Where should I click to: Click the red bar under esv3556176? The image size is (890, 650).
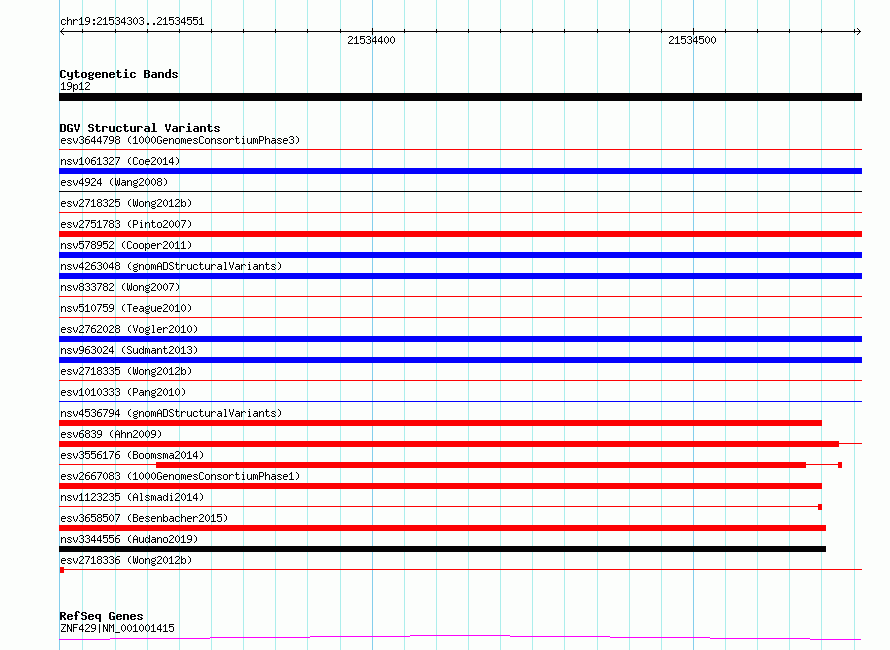481,465
